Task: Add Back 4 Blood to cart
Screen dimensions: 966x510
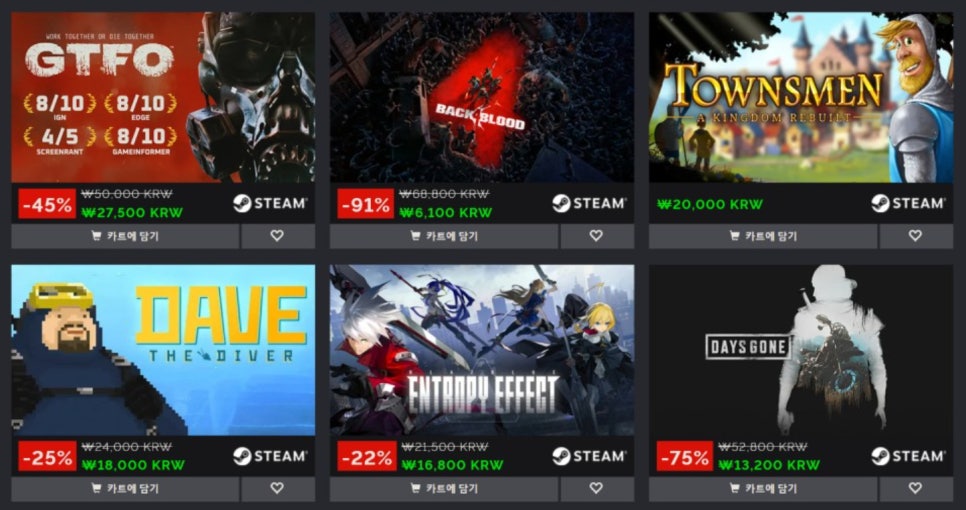Action: 444,236
